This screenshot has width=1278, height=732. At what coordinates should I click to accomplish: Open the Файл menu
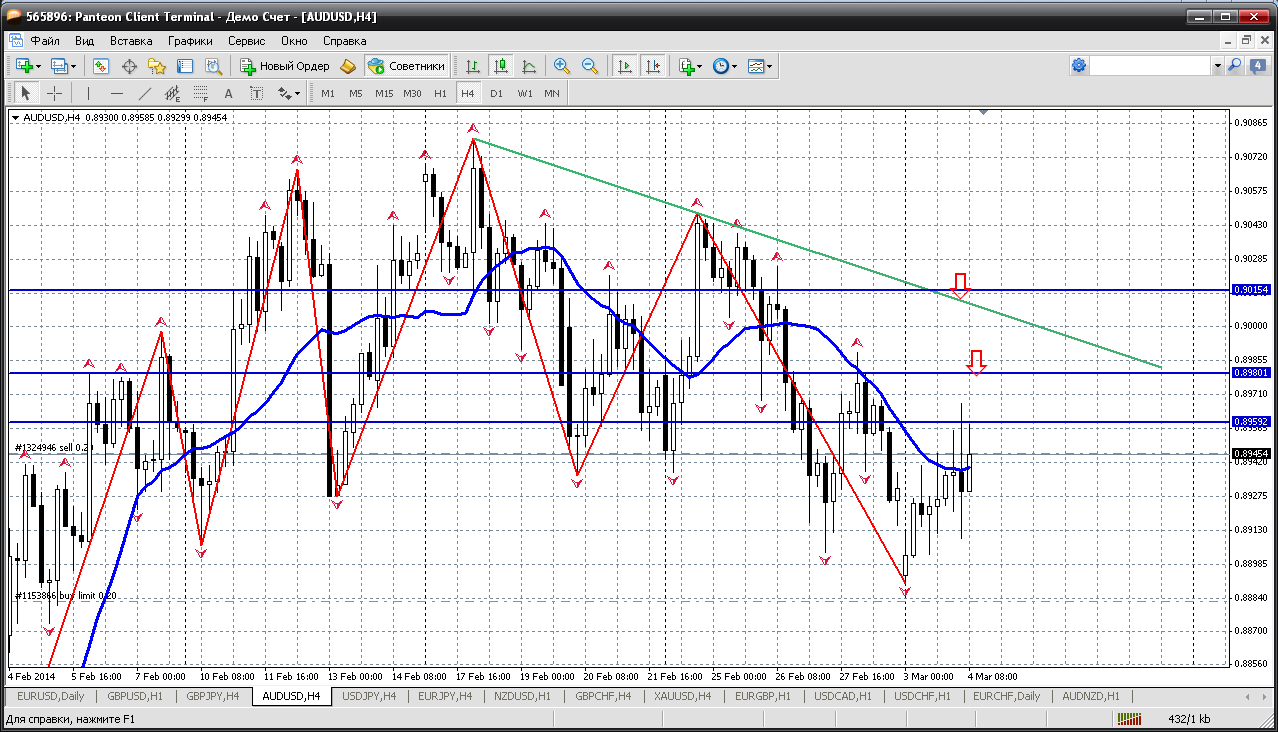pyautogui.click(x=45, y=41)
